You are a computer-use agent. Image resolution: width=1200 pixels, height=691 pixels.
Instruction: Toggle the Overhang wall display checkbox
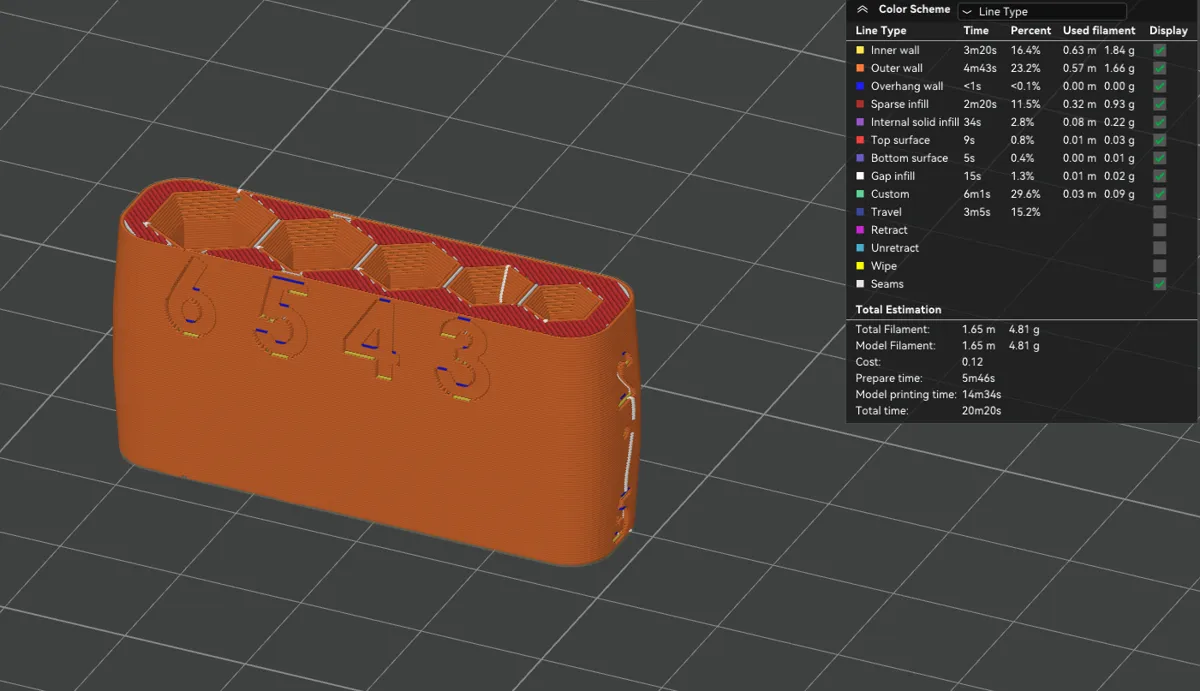pyautogui.click(x=1159, y=86)
